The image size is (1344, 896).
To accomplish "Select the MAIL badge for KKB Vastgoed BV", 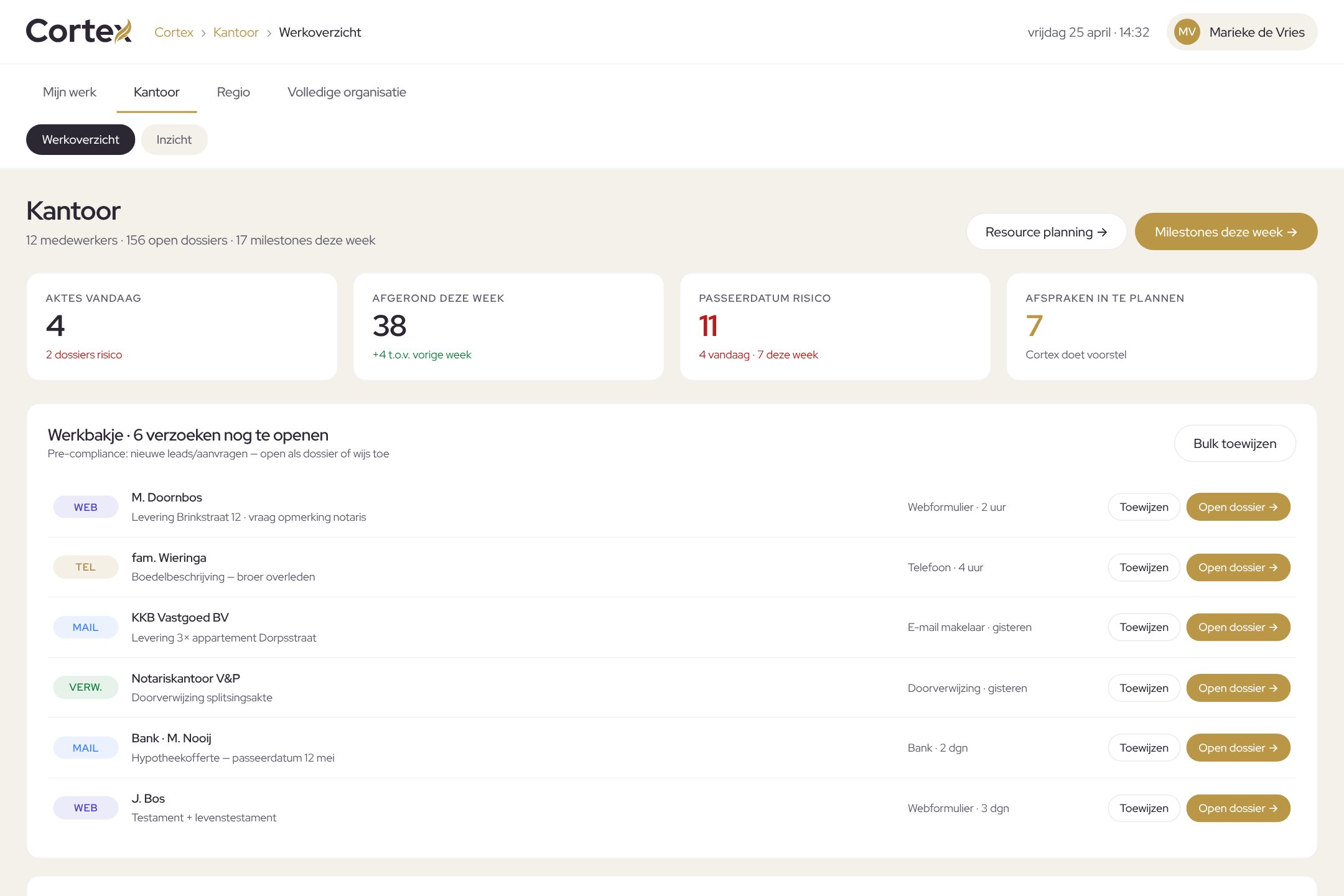I will point(86,627).
